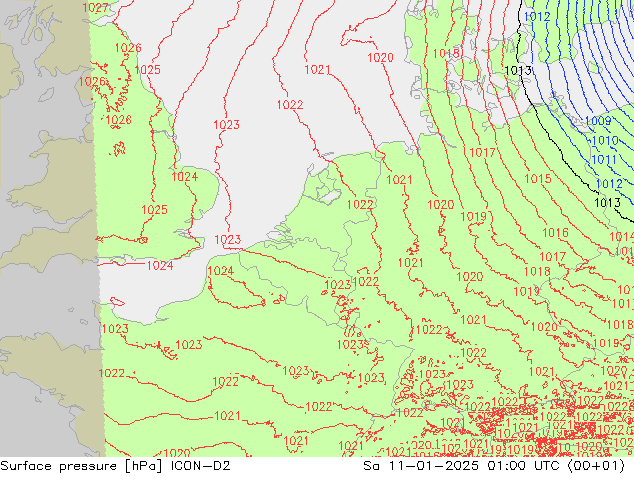This screenshot has height=490, width=634.
Task: Click the 'Sa 11-01-2025 01:00 UTC (00+01)' timestamp
Action: coord(494,466)
